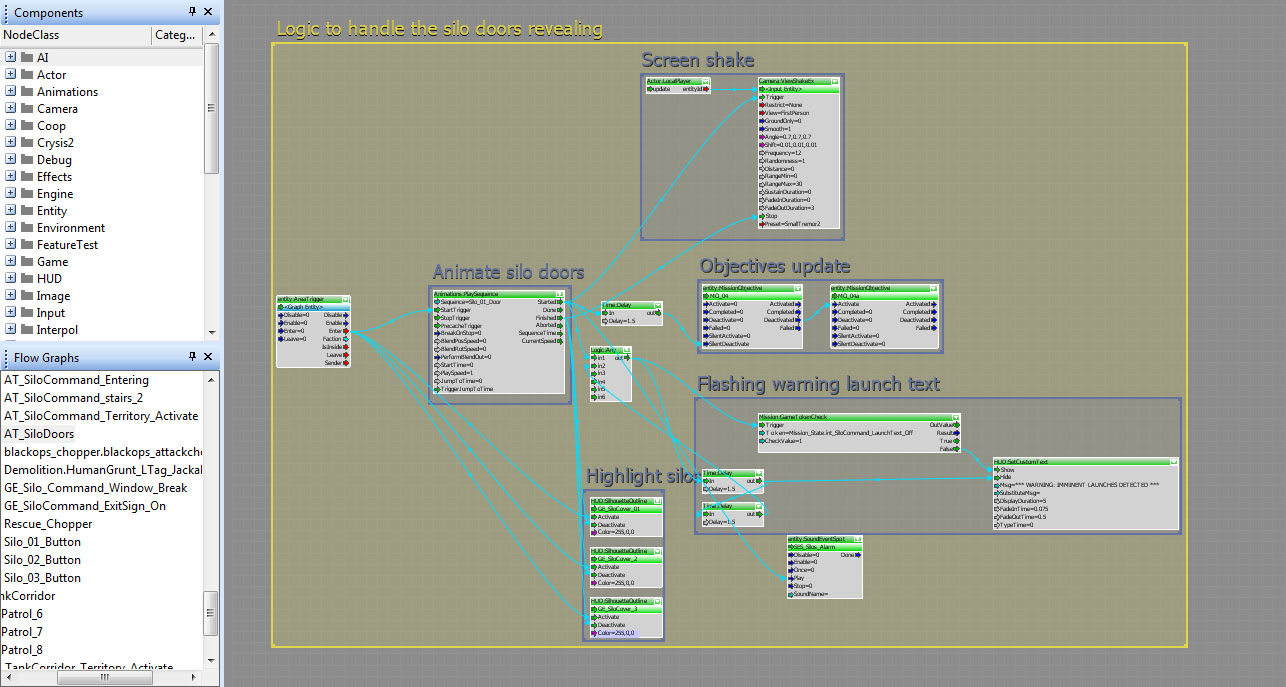
Task: Click the pin icon on Flow Graphs panel
Action: pos(193,357)
